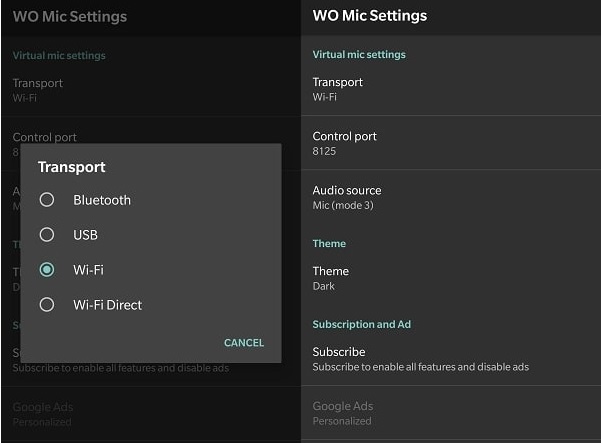Click the Theme section header
The width and height of the screenshot is (601, 443).
click(x=329, y=243)
